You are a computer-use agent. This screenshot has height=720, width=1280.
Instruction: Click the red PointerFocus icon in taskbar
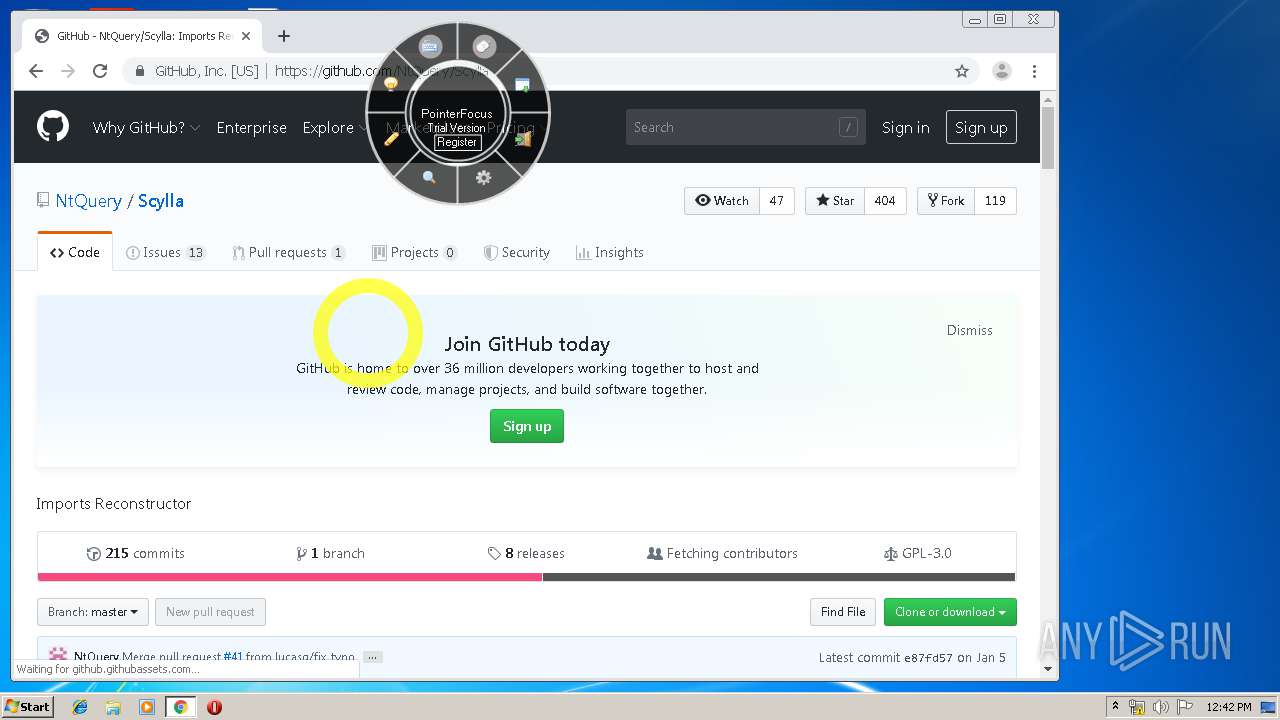pyautogui.click(x=214, y=707)
